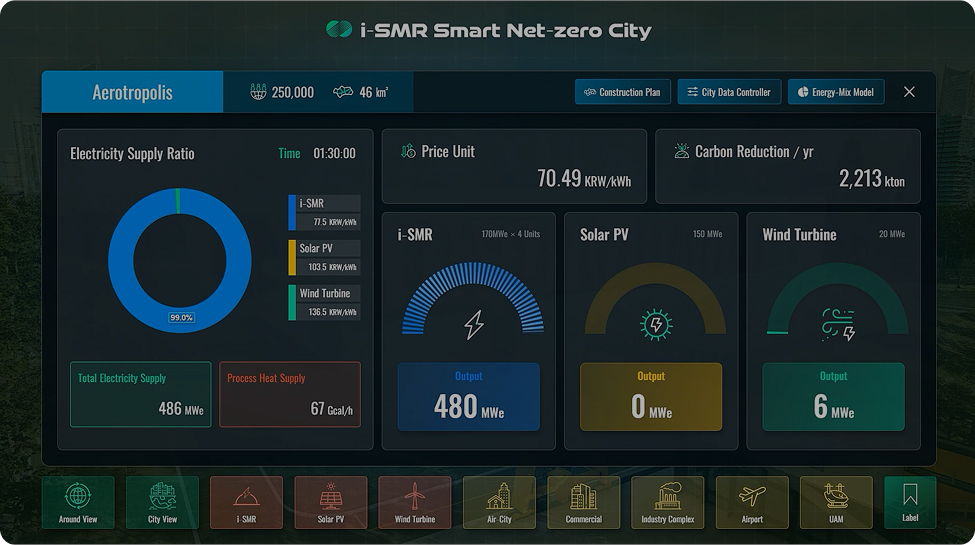Select the Wind Turbine bottom toolbar icon
The width and height of the screenshot is (975, 545).
(x=415, y=502)
